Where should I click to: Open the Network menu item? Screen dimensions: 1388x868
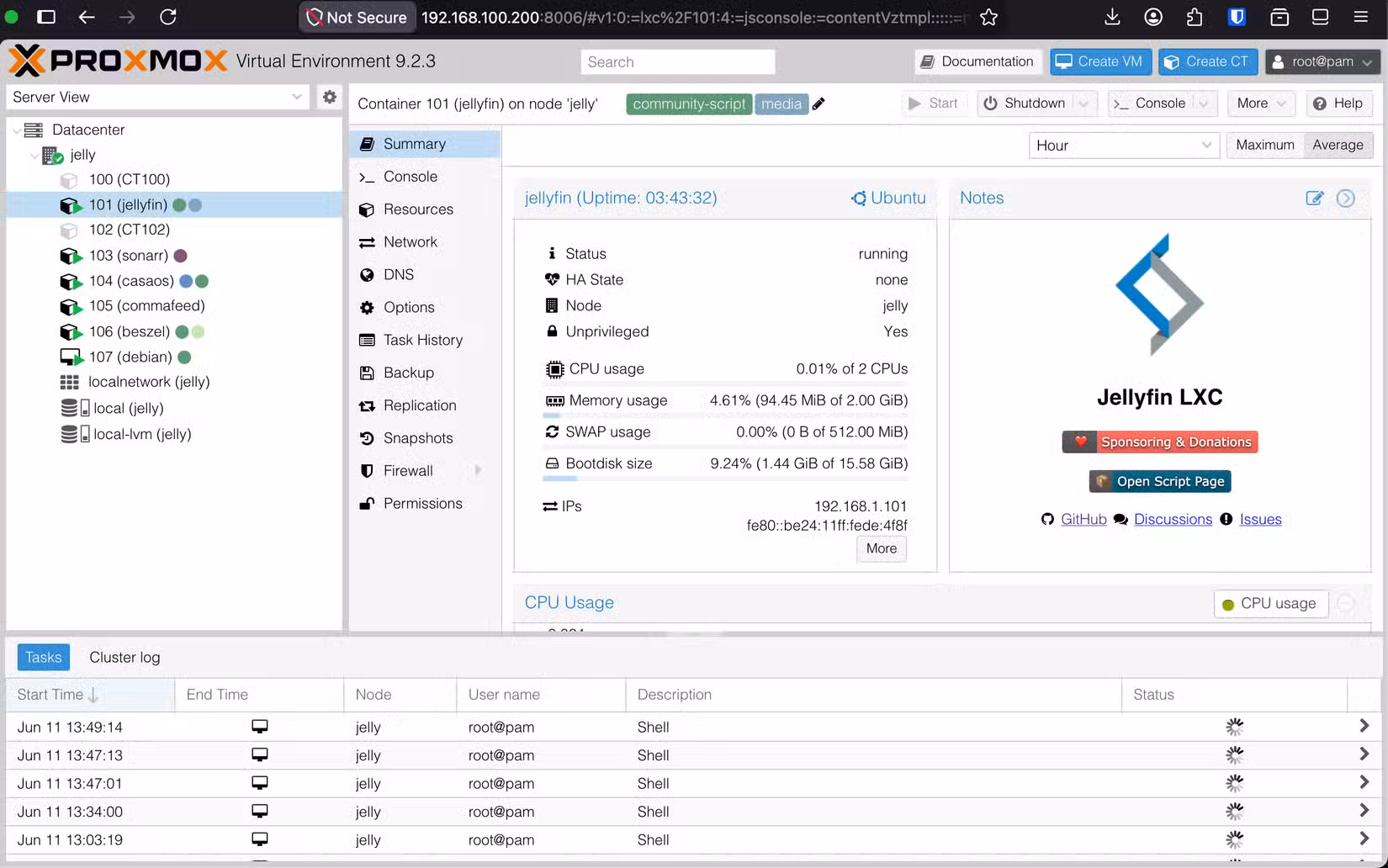[x=425, y=242]
